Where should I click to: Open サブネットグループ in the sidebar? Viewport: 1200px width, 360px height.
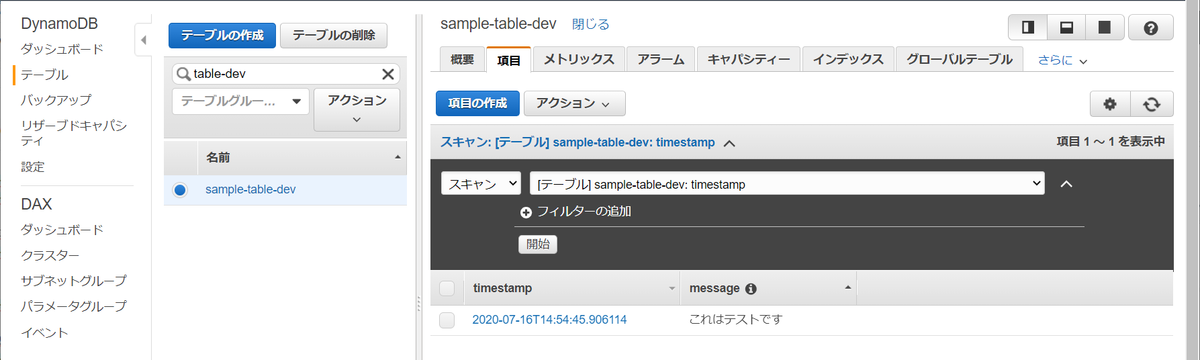click(x=74, y=281)
